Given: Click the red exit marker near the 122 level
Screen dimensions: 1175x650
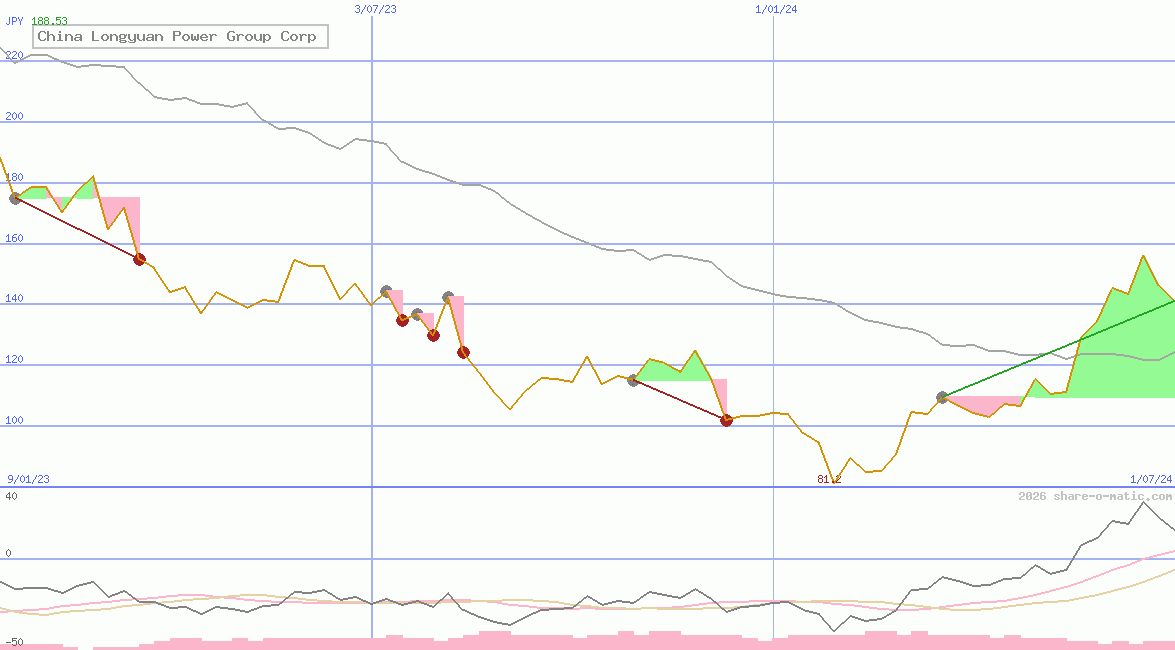Looking at the screenshot, I should (463, 351).
